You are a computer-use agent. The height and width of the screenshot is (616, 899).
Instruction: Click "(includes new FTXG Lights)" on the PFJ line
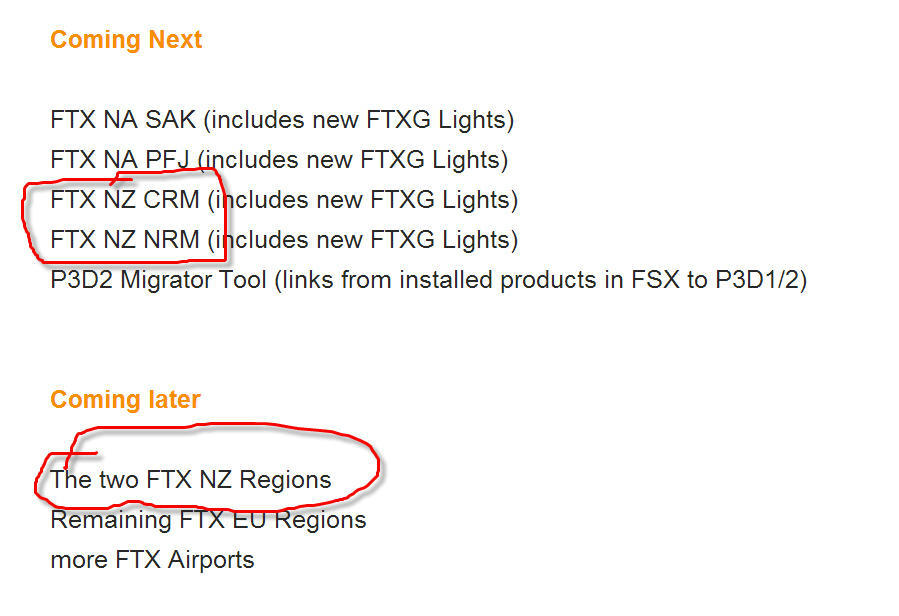pos(353,160)
